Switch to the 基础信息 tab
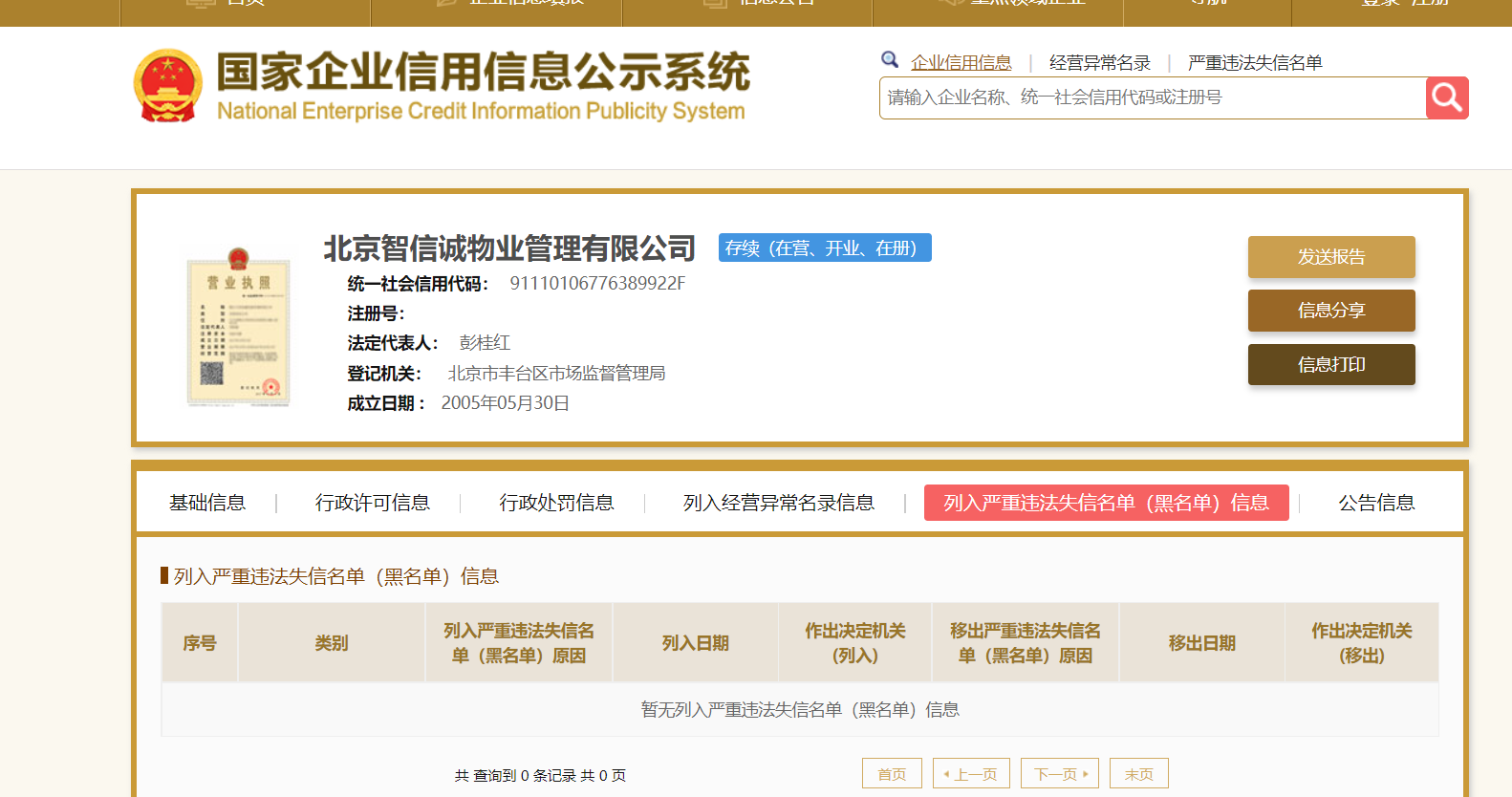This screenshot has width=1512, height=797. tap(207, 503)
